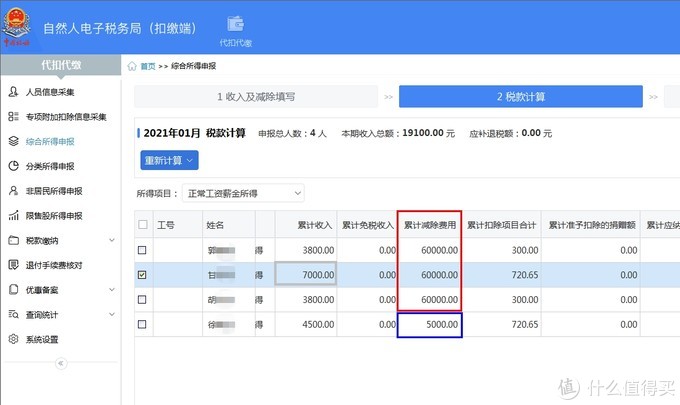Open 限售股所得申报 in sidebar
Image resolution: width=680 pixels, height=405 pixels.
(x=54, y=216)
